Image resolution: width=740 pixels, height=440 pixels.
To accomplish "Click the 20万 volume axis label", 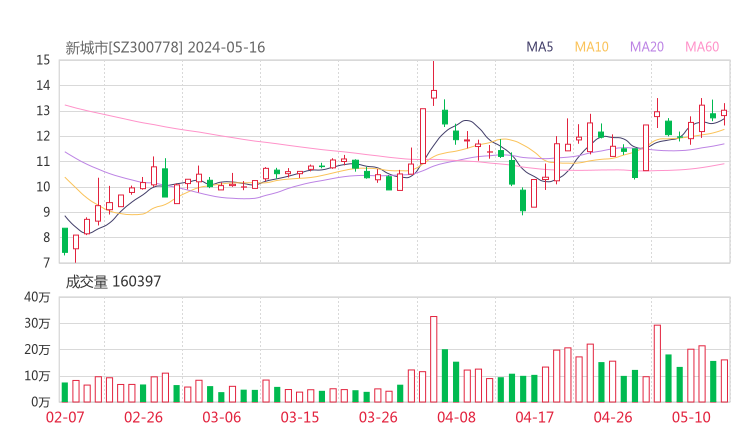I will click(37, 350).
